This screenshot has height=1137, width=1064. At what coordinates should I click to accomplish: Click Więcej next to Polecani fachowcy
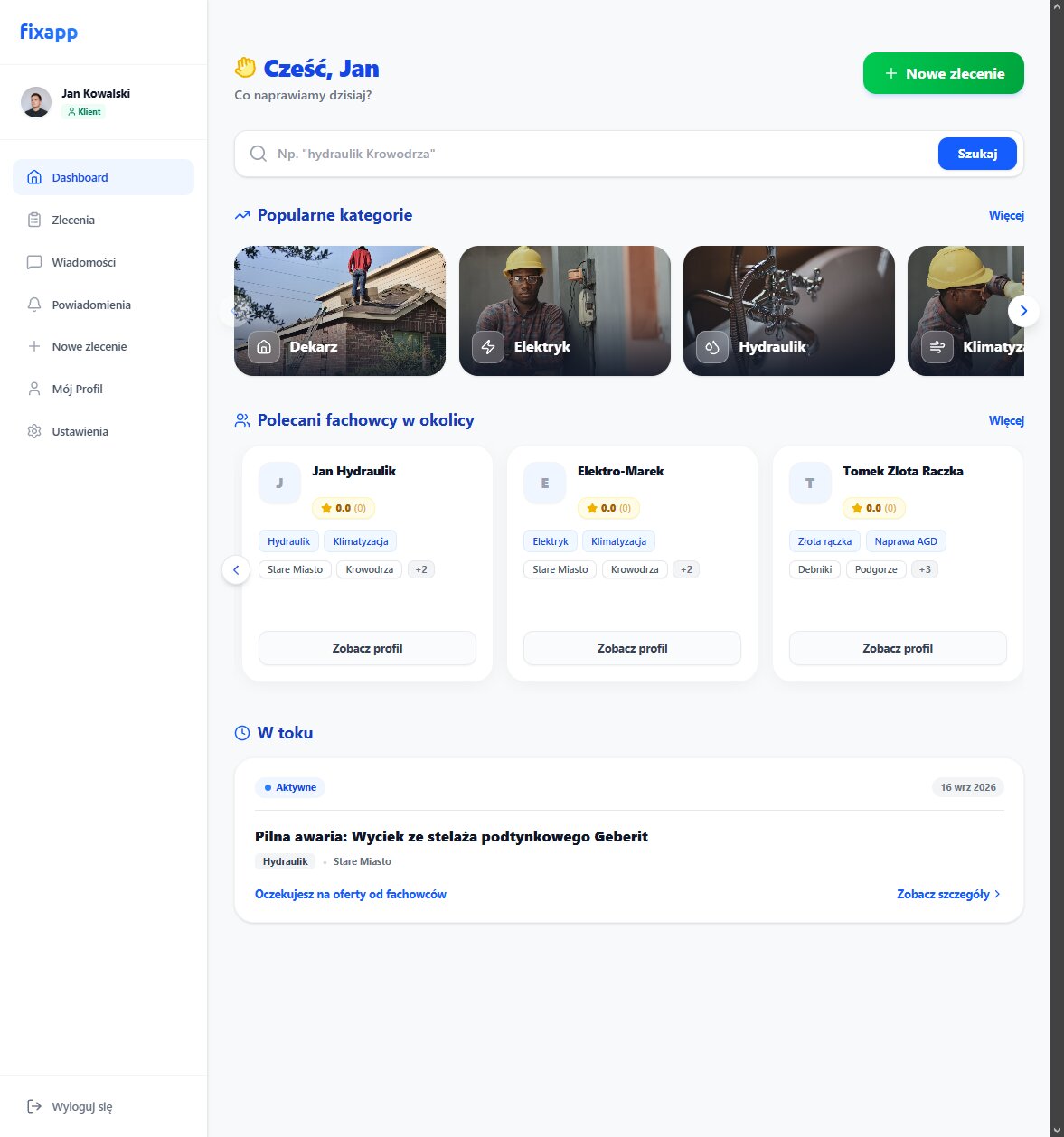pyautogui.click(x=1006, y=420)
